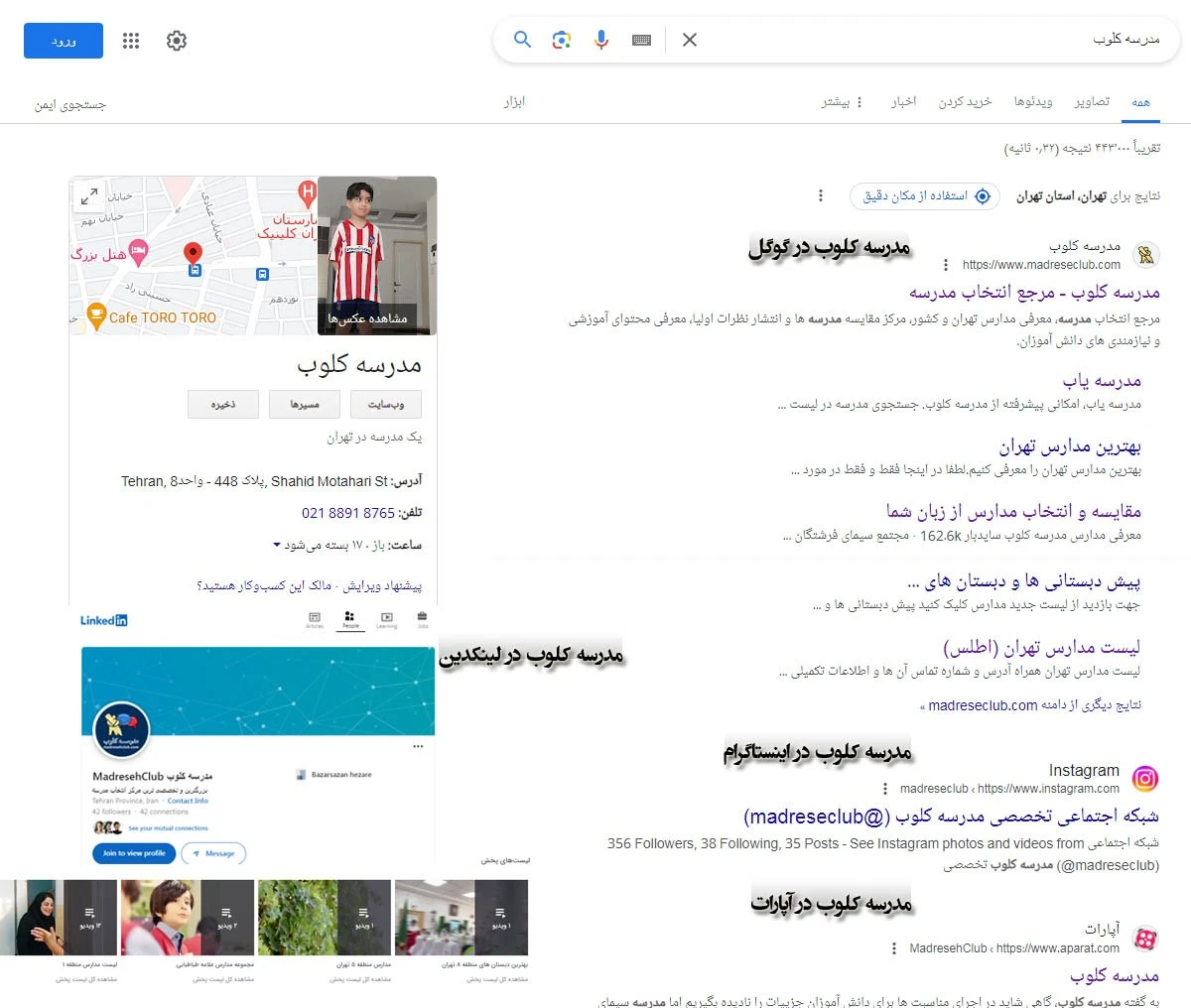Open the on-screen keyboard input tool
The width and height of the screenshot is (1191, 1008).
(641, 40)
